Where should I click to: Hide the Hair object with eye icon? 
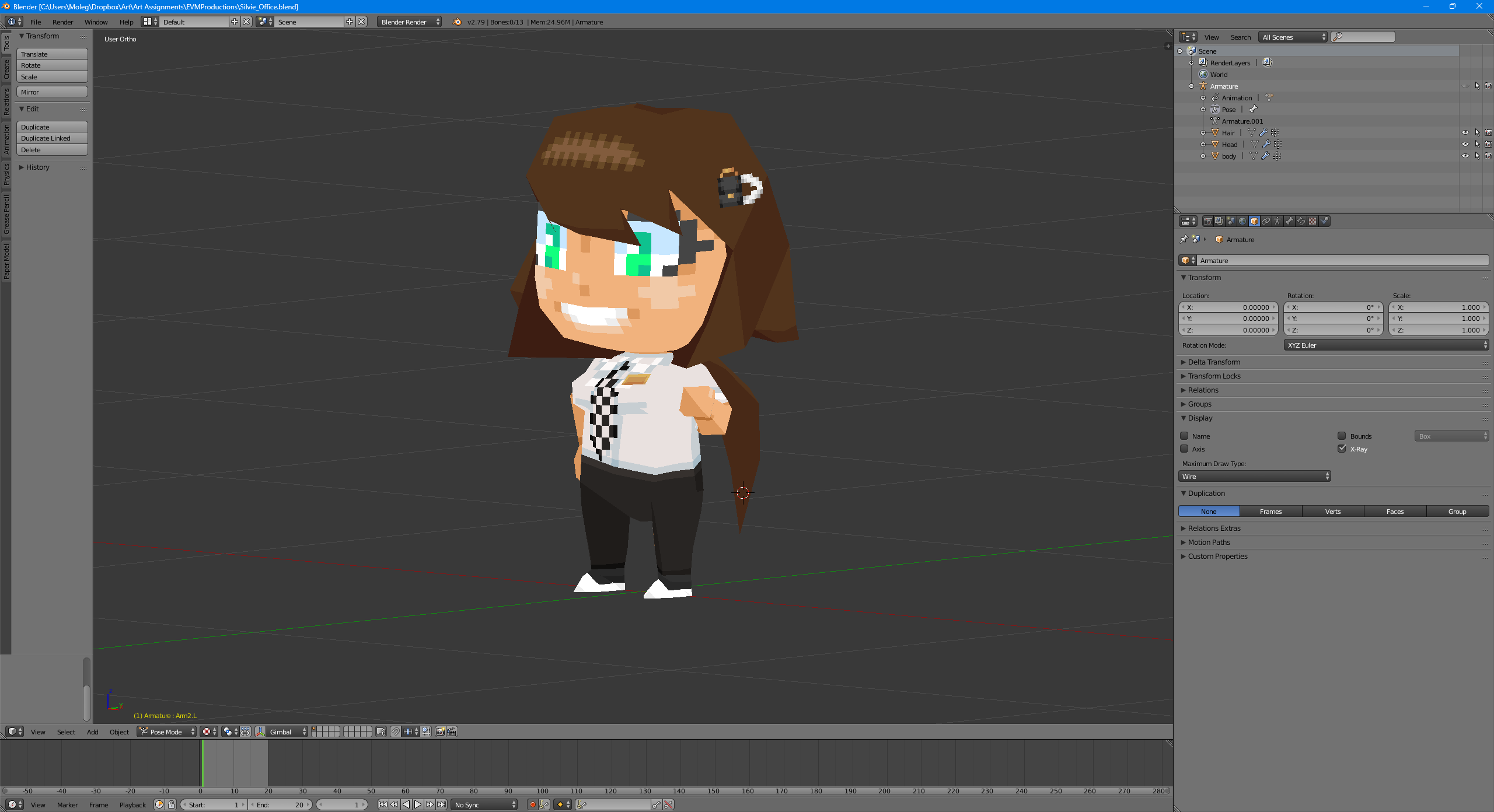point(1465,132)
